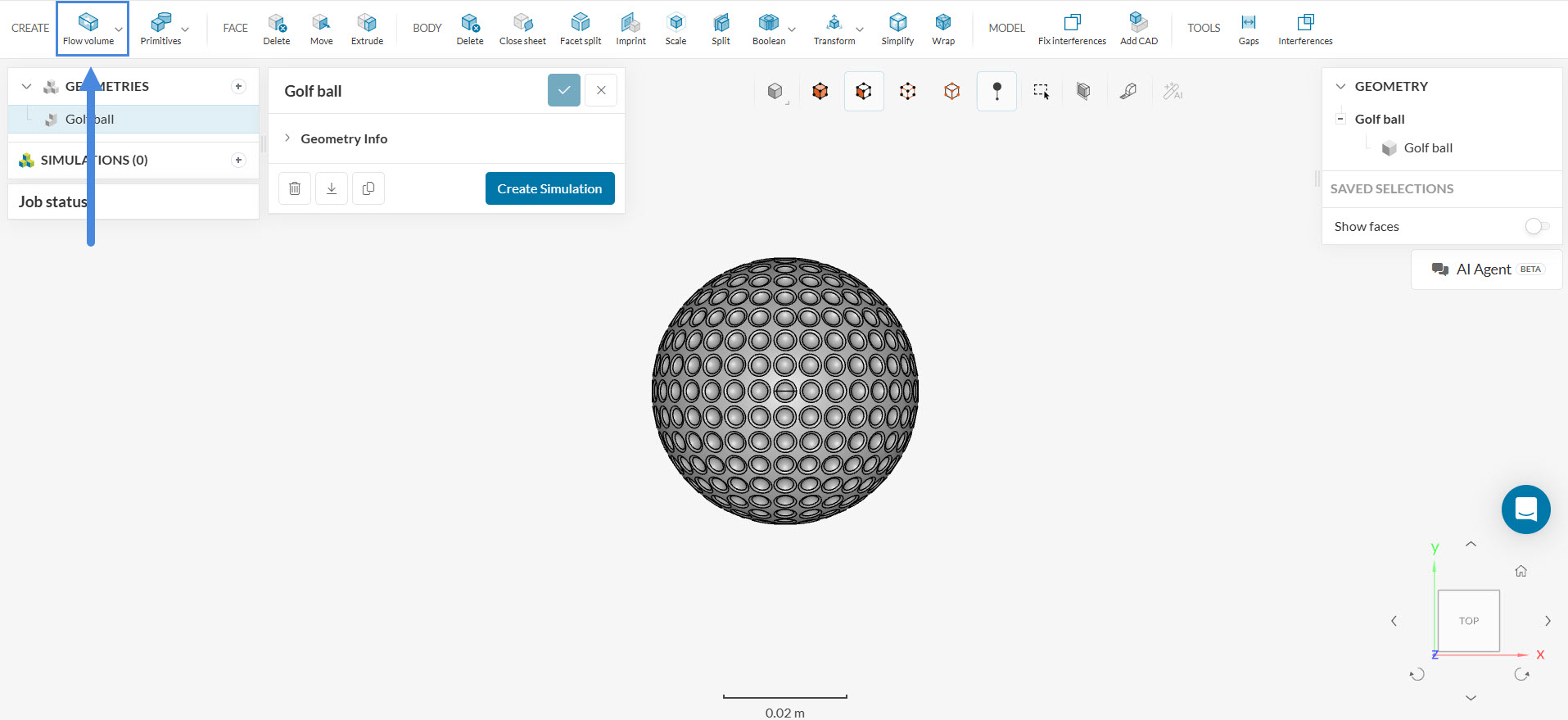Click the TOP face of the view cube
Viewport: 1568px width, 720px height.
pos(1468,621)
